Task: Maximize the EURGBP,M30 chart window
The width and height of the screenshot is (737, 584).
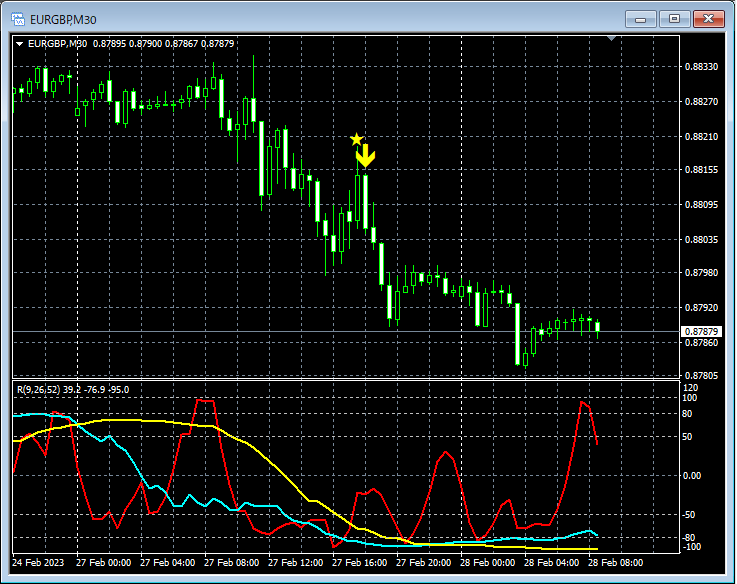Action: pos(674,19)
